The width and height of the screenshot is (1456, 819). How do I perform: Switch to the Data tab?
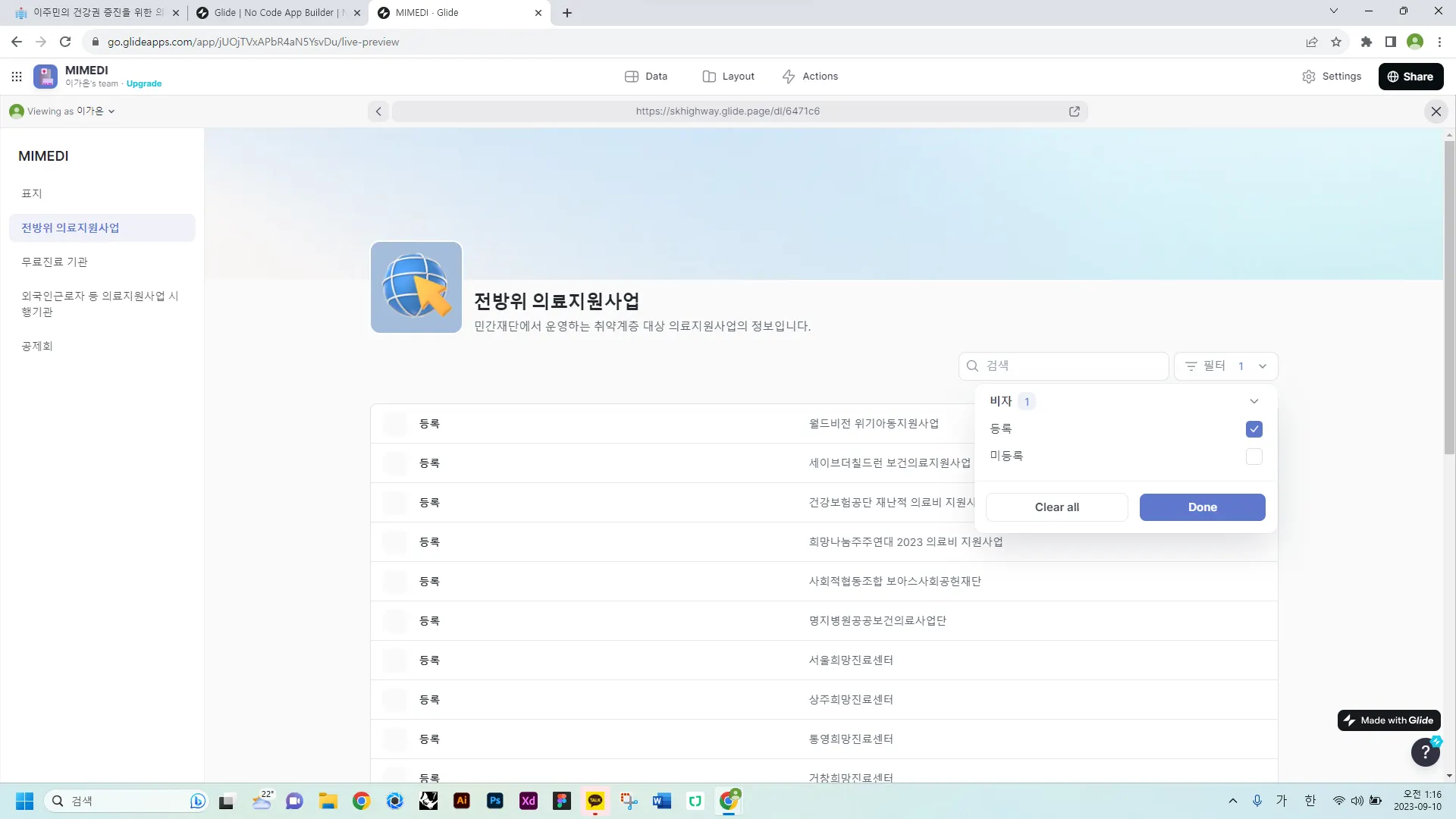[x=646, y=77]
